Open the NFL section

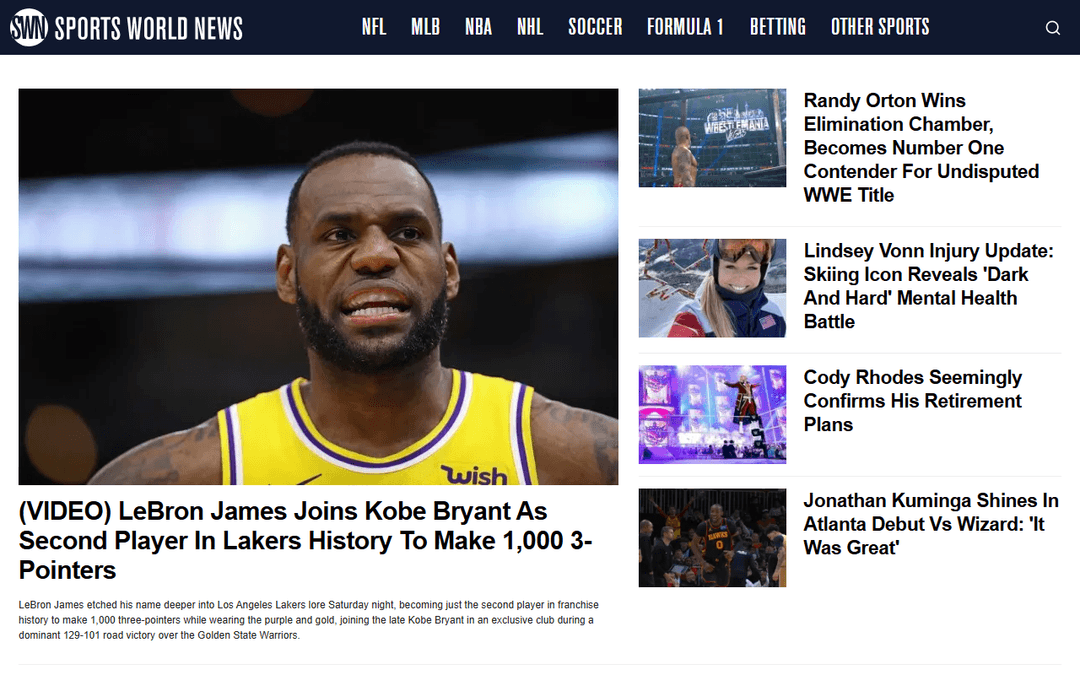click(374, 27)
